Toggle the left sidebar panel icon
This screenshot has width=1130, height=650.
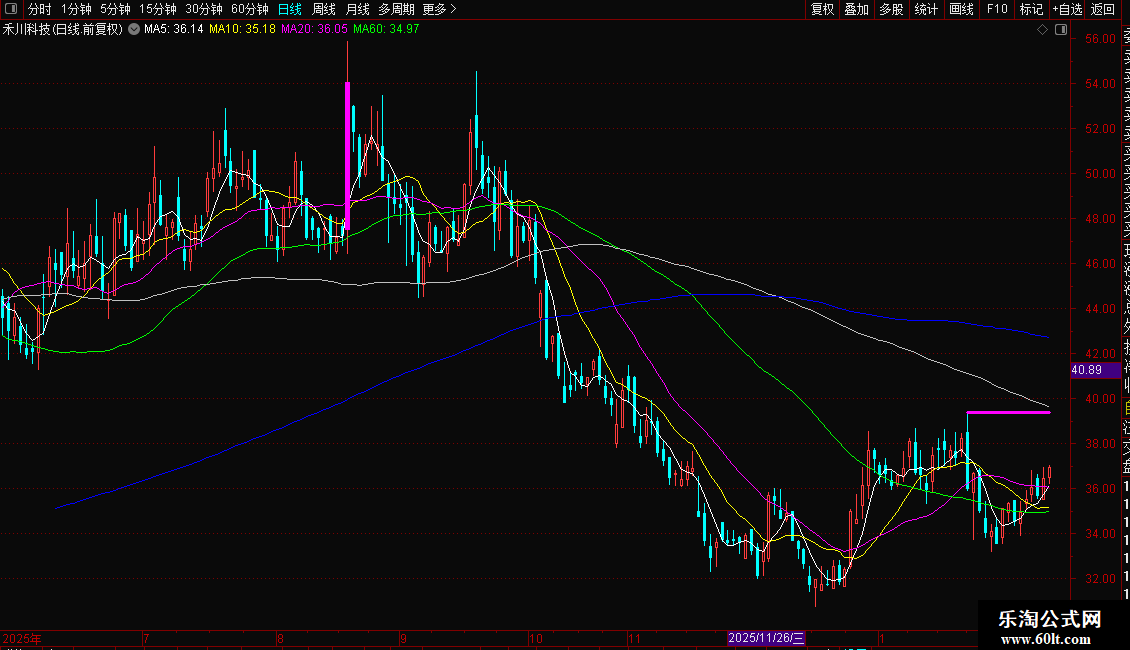point(11,9)
